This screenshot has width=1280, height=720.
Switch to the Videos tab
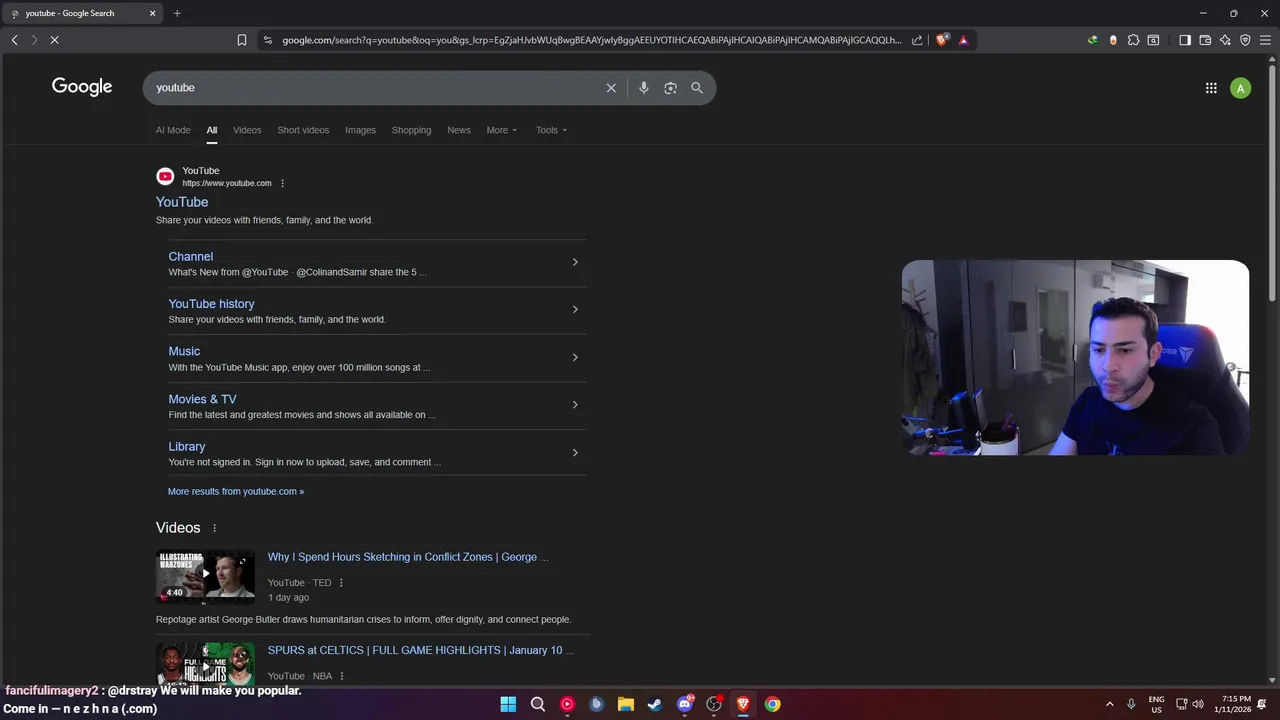247,130
